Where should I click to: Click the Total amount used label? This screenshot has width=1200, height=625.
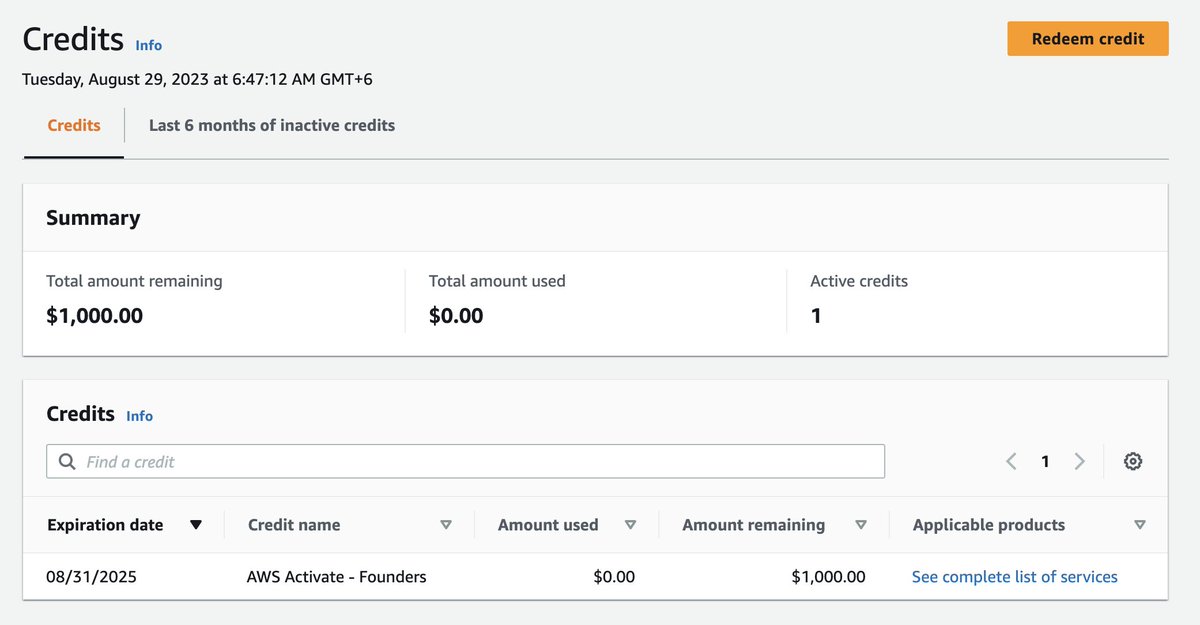pyautogui.click(x=497, y=281)
